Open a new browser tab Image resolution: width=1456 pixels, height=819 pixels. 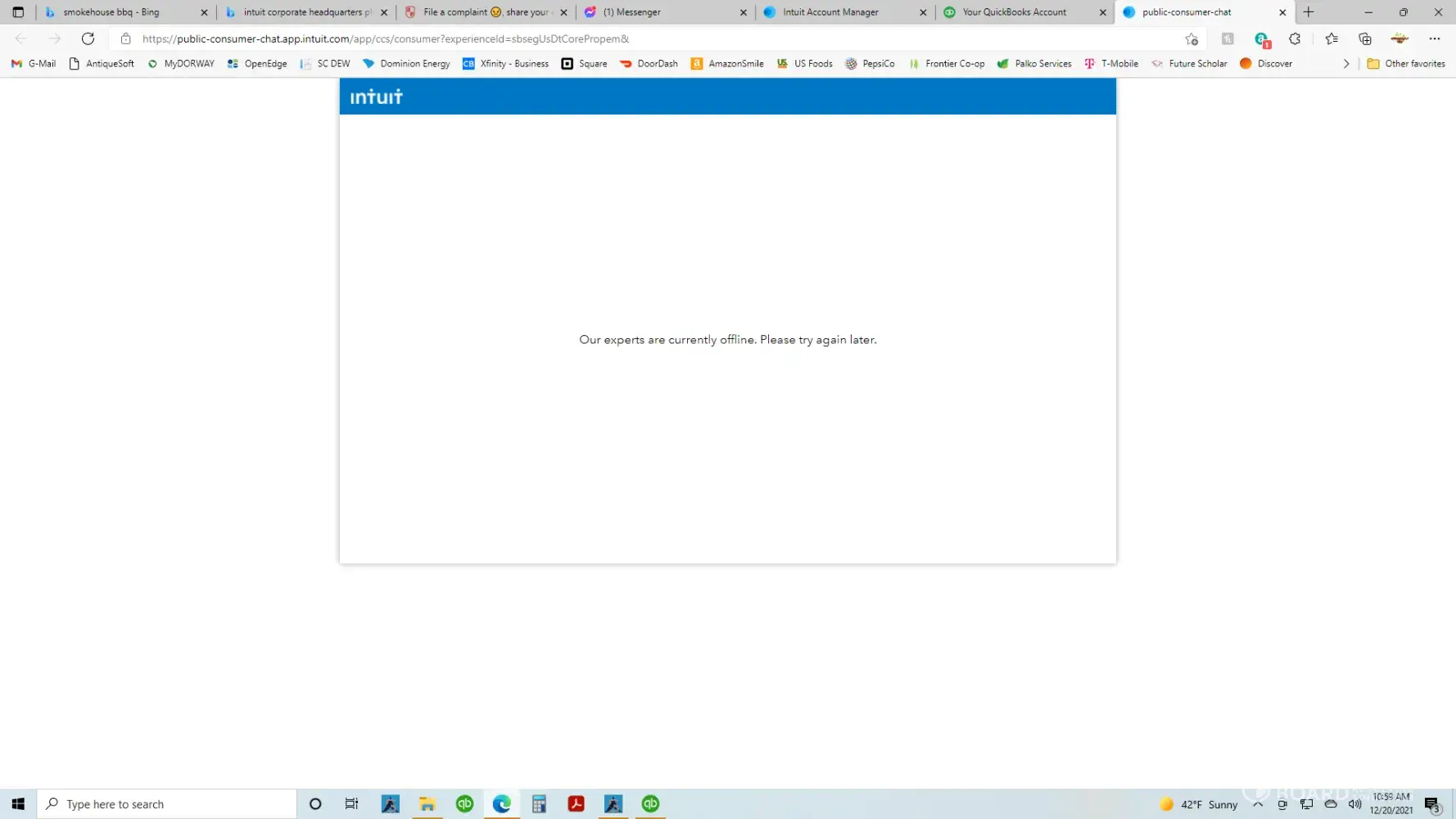(1309, 12)
